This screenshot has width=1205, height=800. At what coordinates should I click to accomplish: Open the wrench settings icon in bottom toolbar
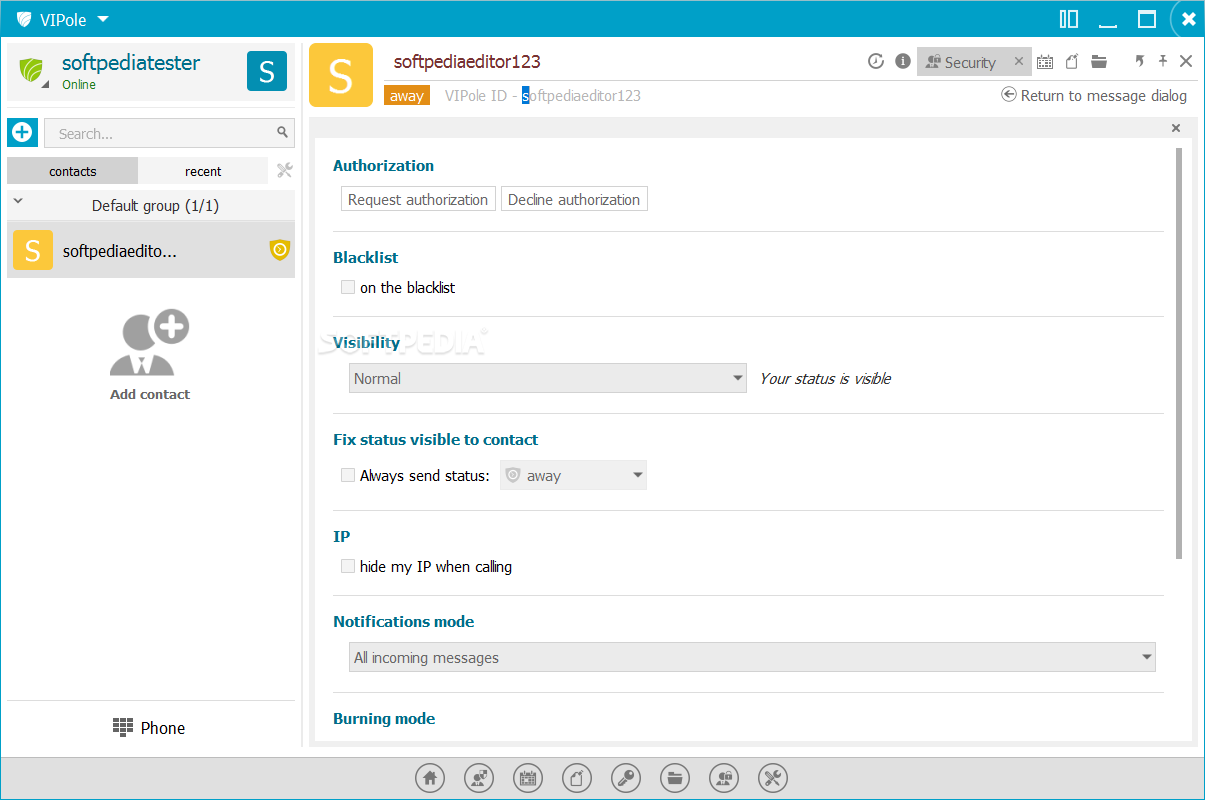coord(773,778)
